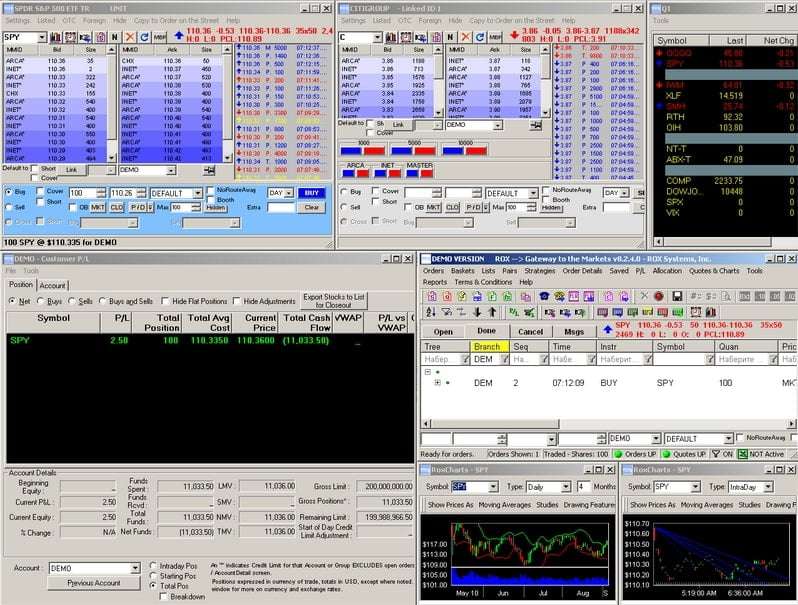798x605 pixels.
Task: Open the SPY symbol dropdown in SPY window
Action: [42, 37]
